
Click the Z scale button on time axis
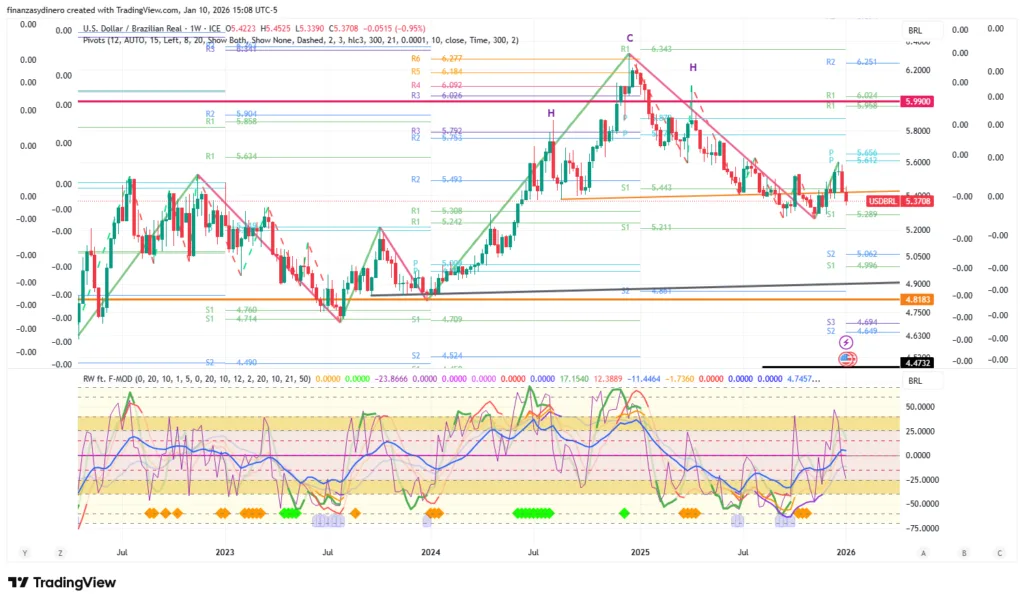(x=60, y=552)
